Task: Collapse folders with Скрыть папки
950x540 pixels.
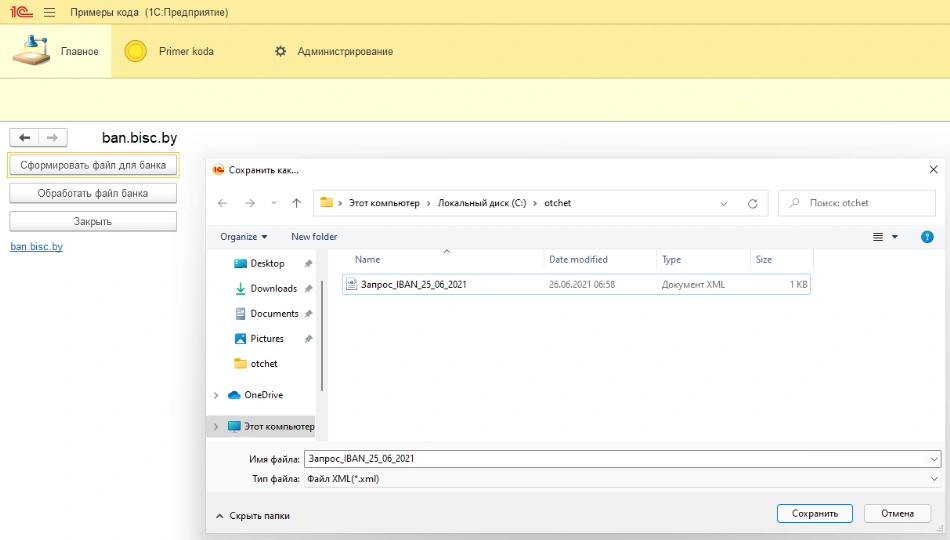Action: click(x=253, y=515)
